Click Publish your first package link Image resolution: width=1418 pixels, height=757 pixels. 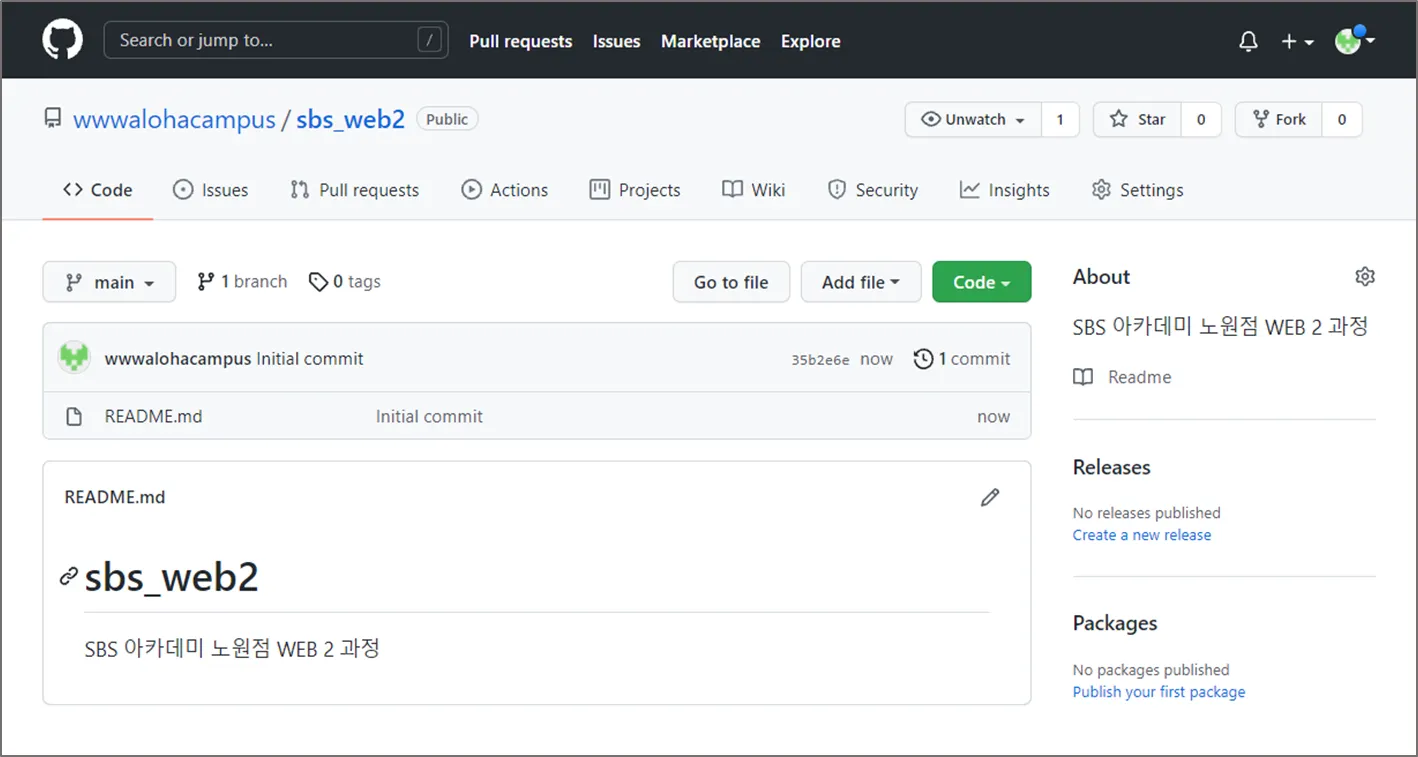click(x=1159, y=692)
